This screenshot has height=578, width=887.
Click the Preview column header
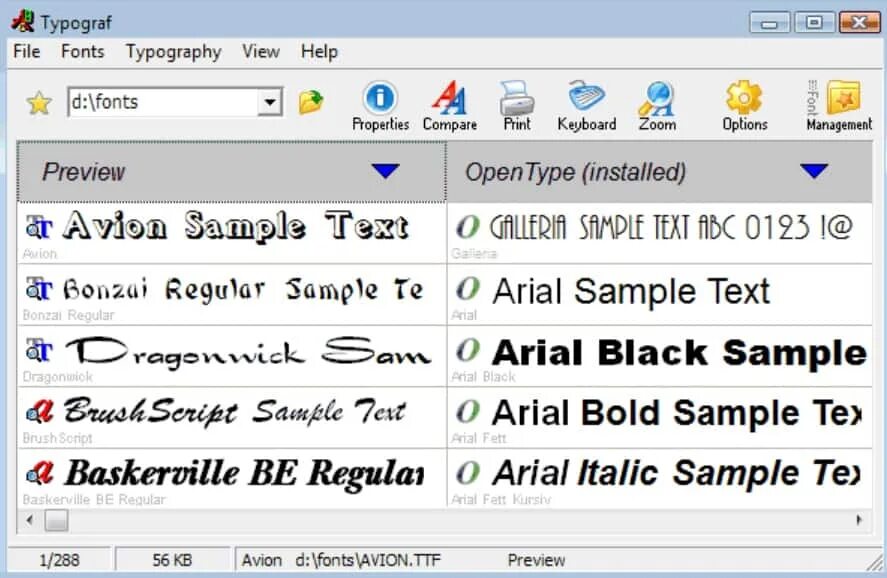232,172
